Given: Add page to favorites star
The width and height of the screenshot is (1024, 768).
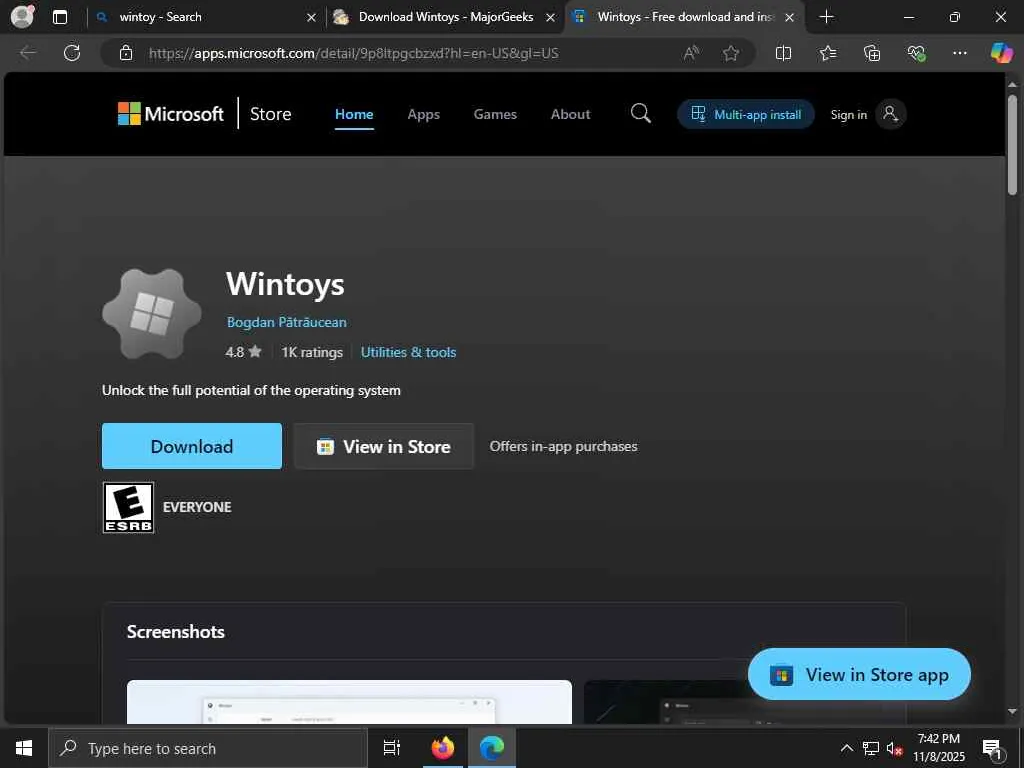Looking at the screenshot, I should pyautogui.click(x=731, y=53).
